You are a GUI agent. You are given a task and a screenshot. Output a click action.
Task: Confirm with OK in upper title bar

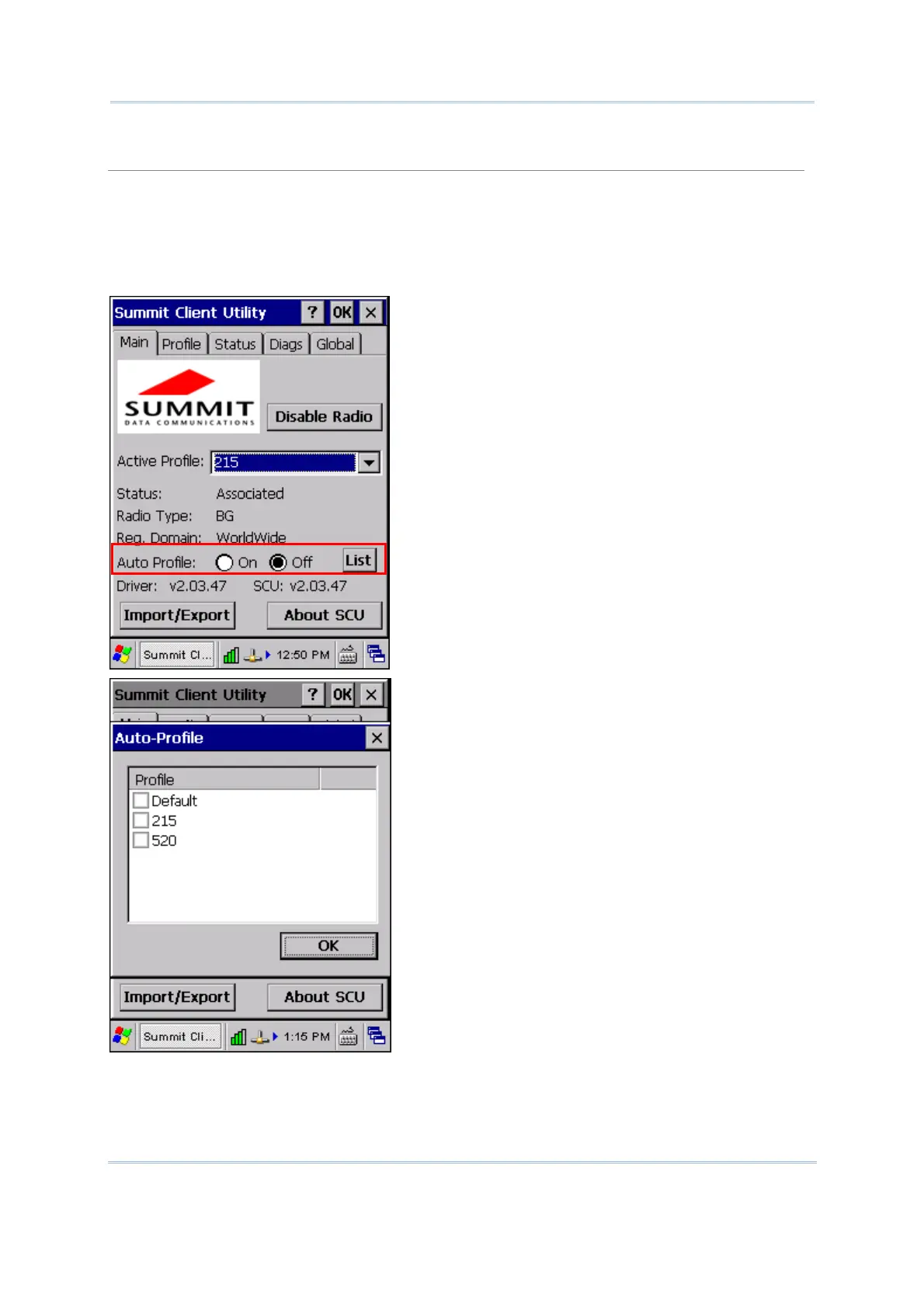(342, 312)
